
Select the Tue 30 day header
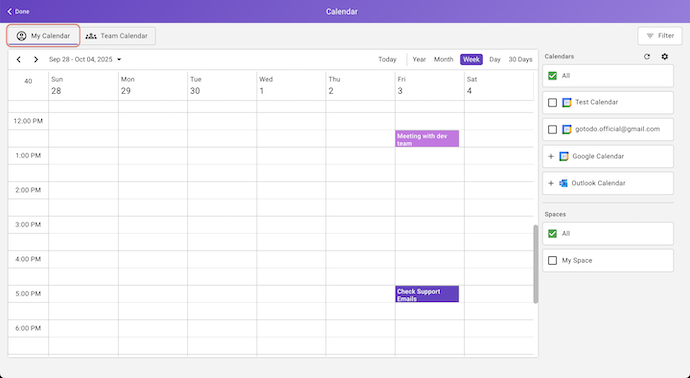(222, 85)
